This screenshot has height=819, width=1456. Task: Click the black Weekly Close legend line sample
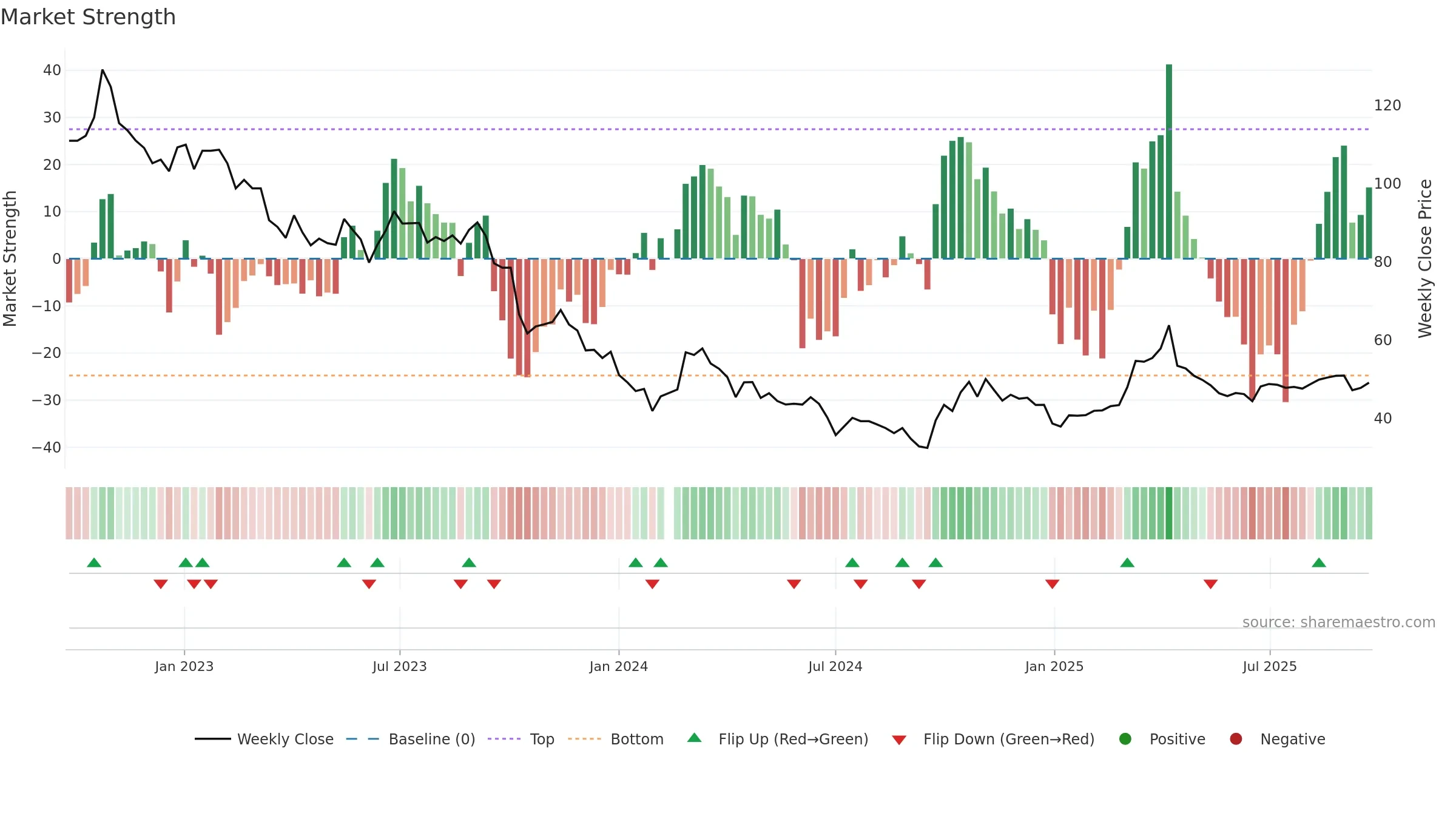coord(213,739)
